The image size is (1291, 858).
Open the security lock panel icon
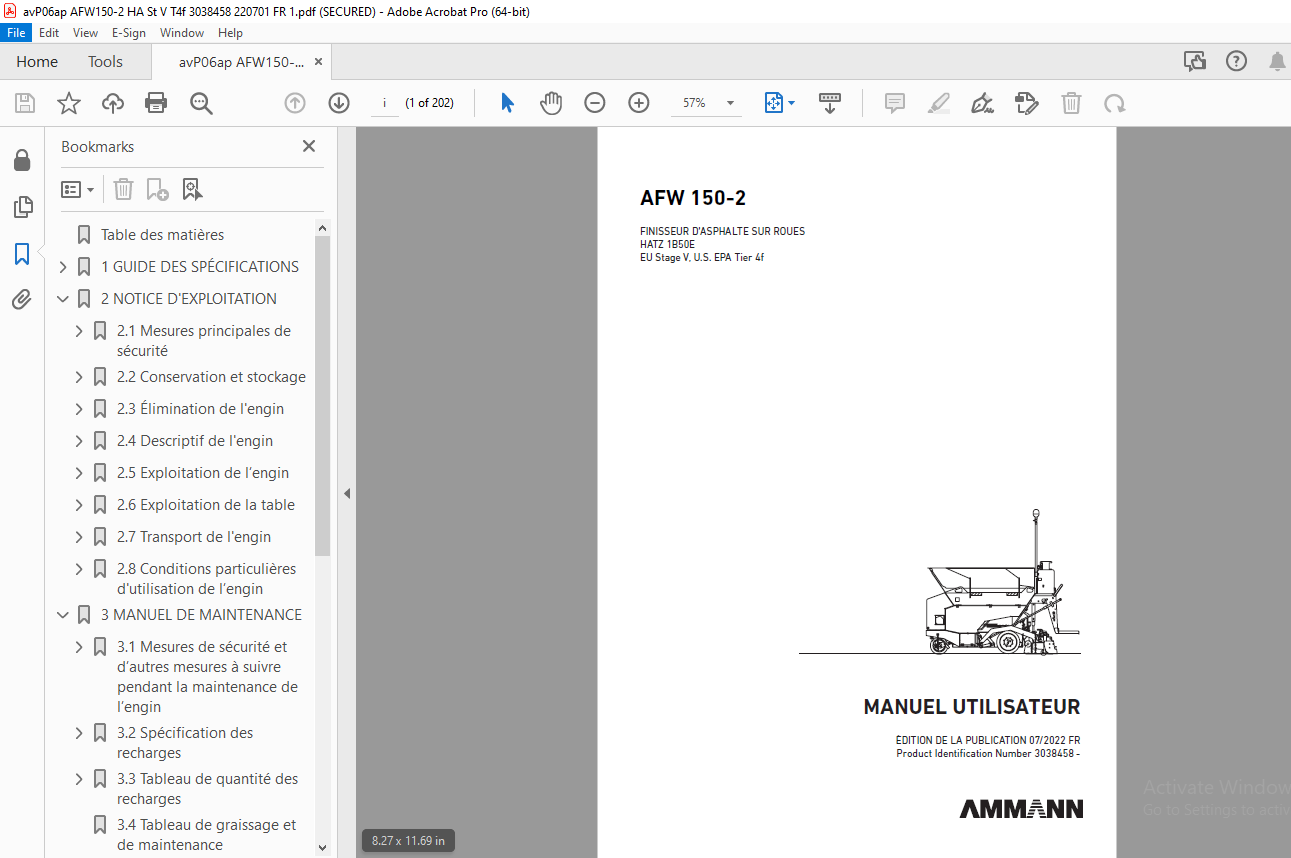coord(22,161)
